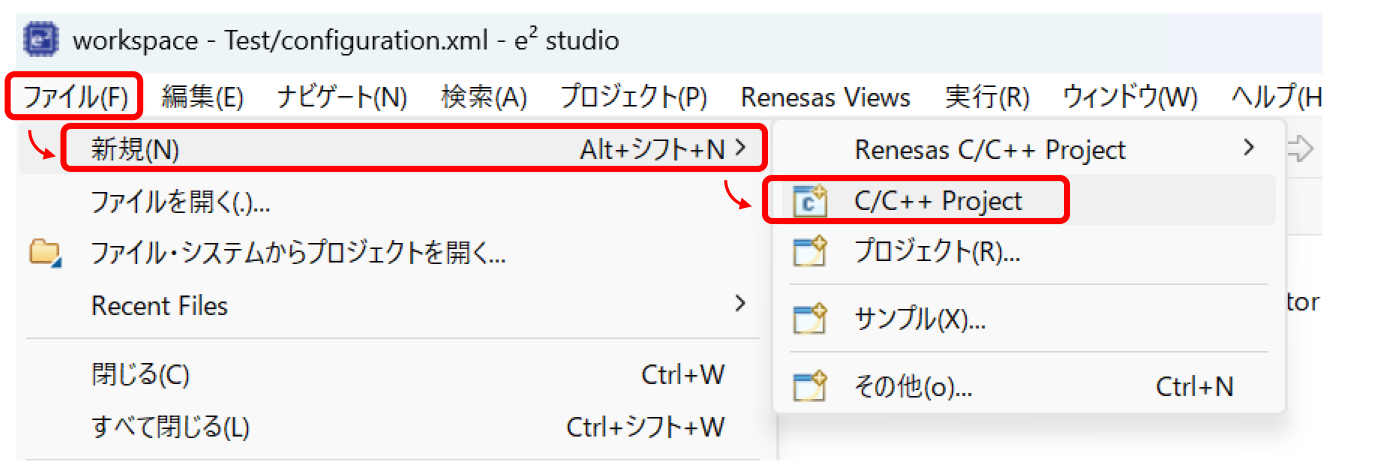Open the ヘルプ menu
The height and width of the screenshot is (475, 1390).
click(x=1277, y=97)
